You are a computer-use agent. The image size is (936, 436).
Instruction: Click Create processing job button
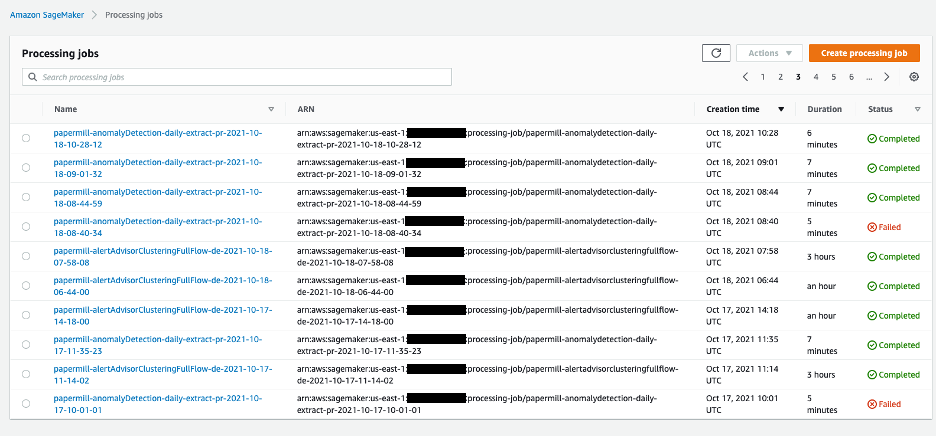[864, 53]
